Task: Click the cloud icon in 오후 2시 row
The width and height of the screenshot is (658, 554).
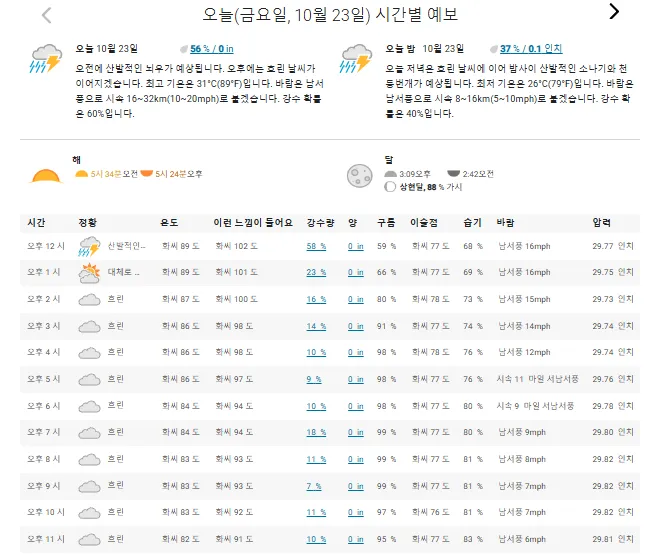Action: [89, 300]
